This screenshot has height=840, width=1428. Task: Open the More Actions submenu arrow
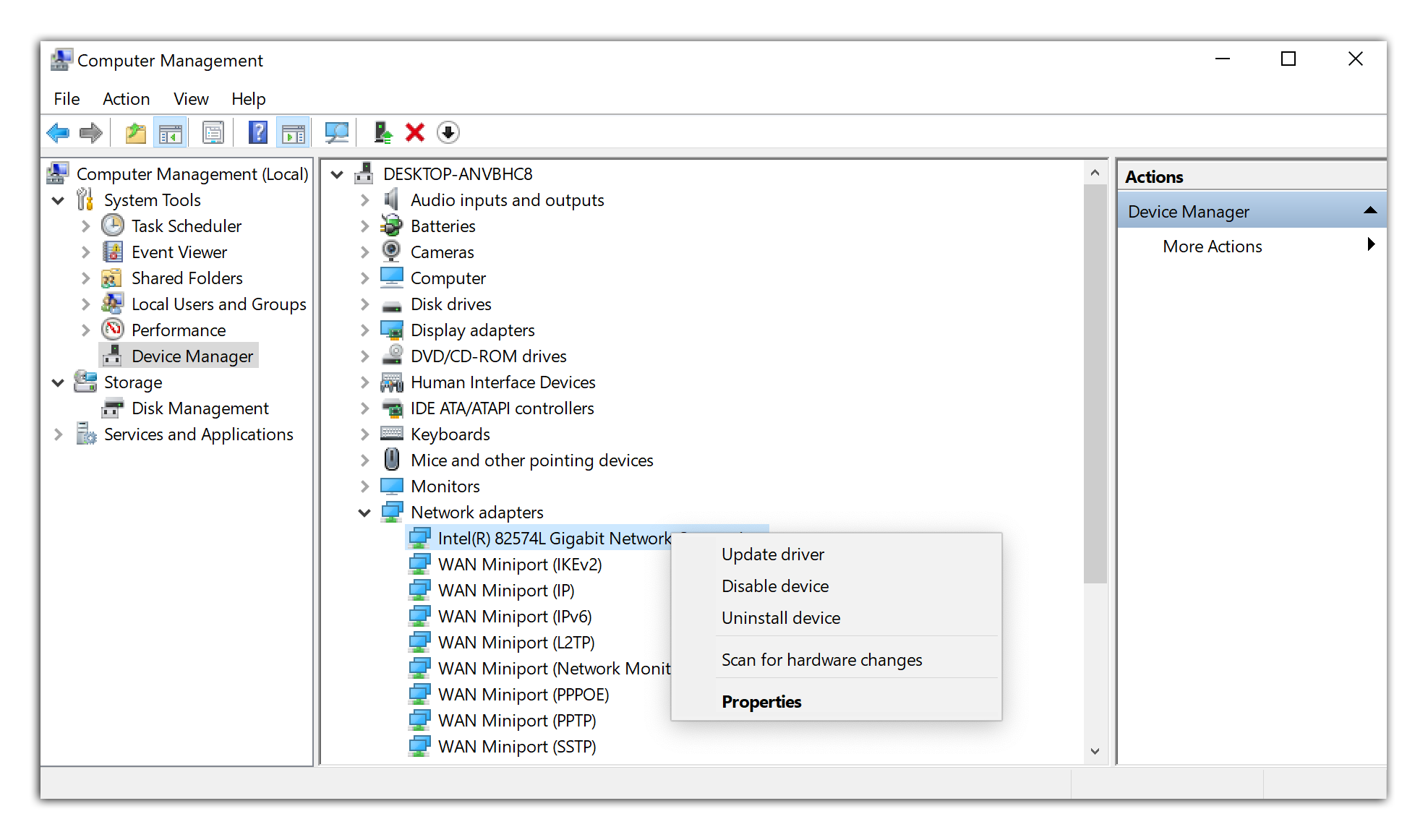click(x=1371, y=244)
